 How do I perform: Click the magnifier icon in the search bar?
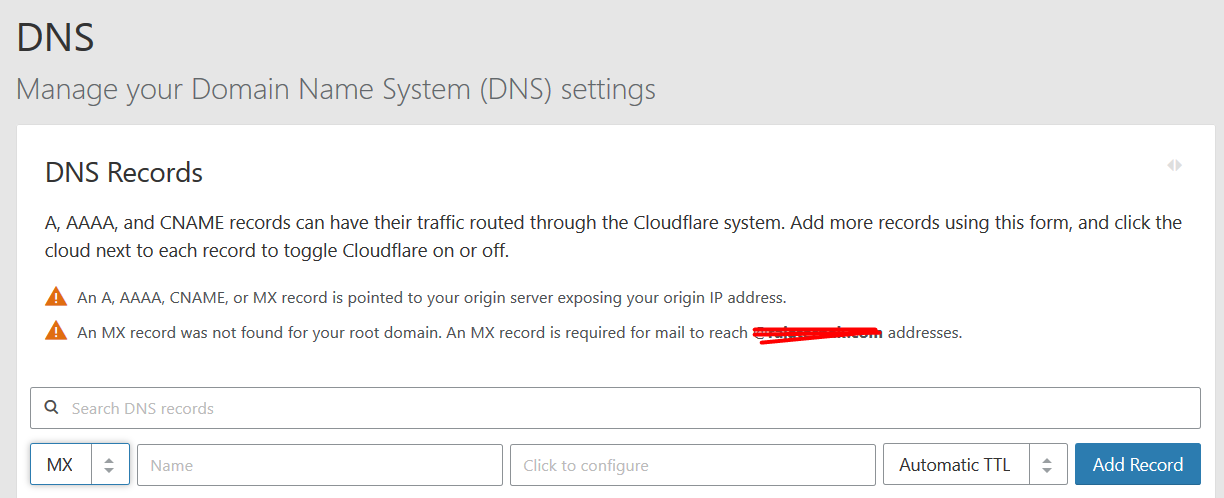coord(51,408)
